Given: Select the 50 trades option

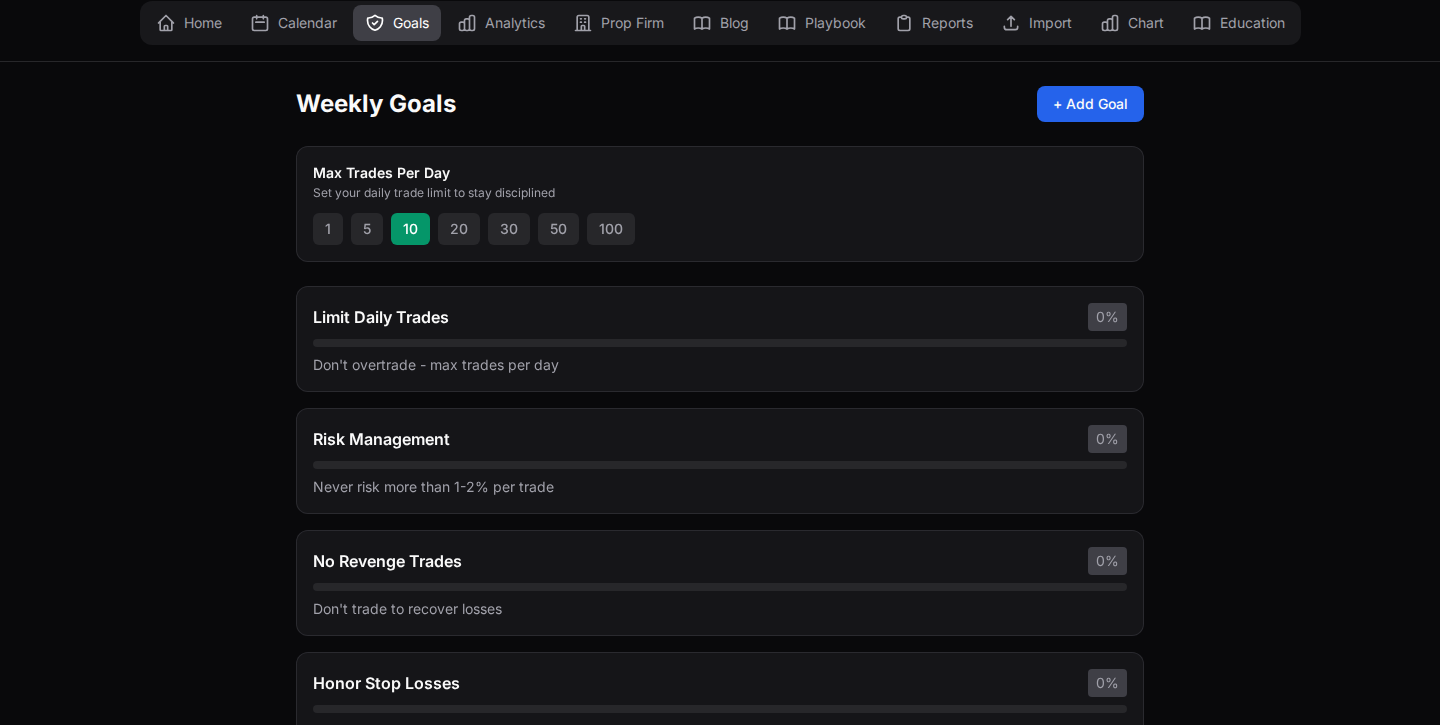Looking at the screenshot, I should tap(558, 229).
